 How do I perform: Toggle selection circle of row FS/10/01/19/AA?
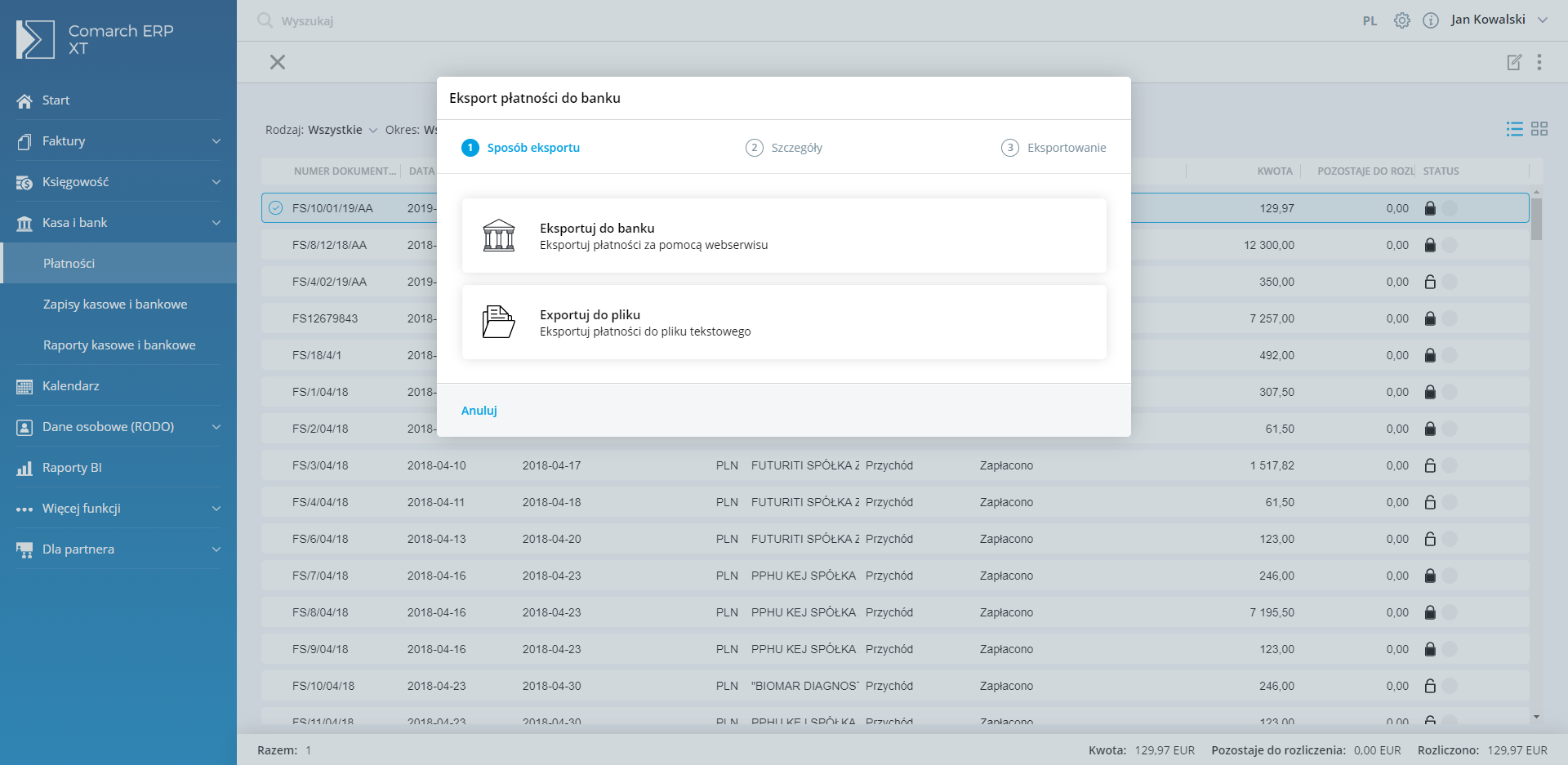[276, 208]
